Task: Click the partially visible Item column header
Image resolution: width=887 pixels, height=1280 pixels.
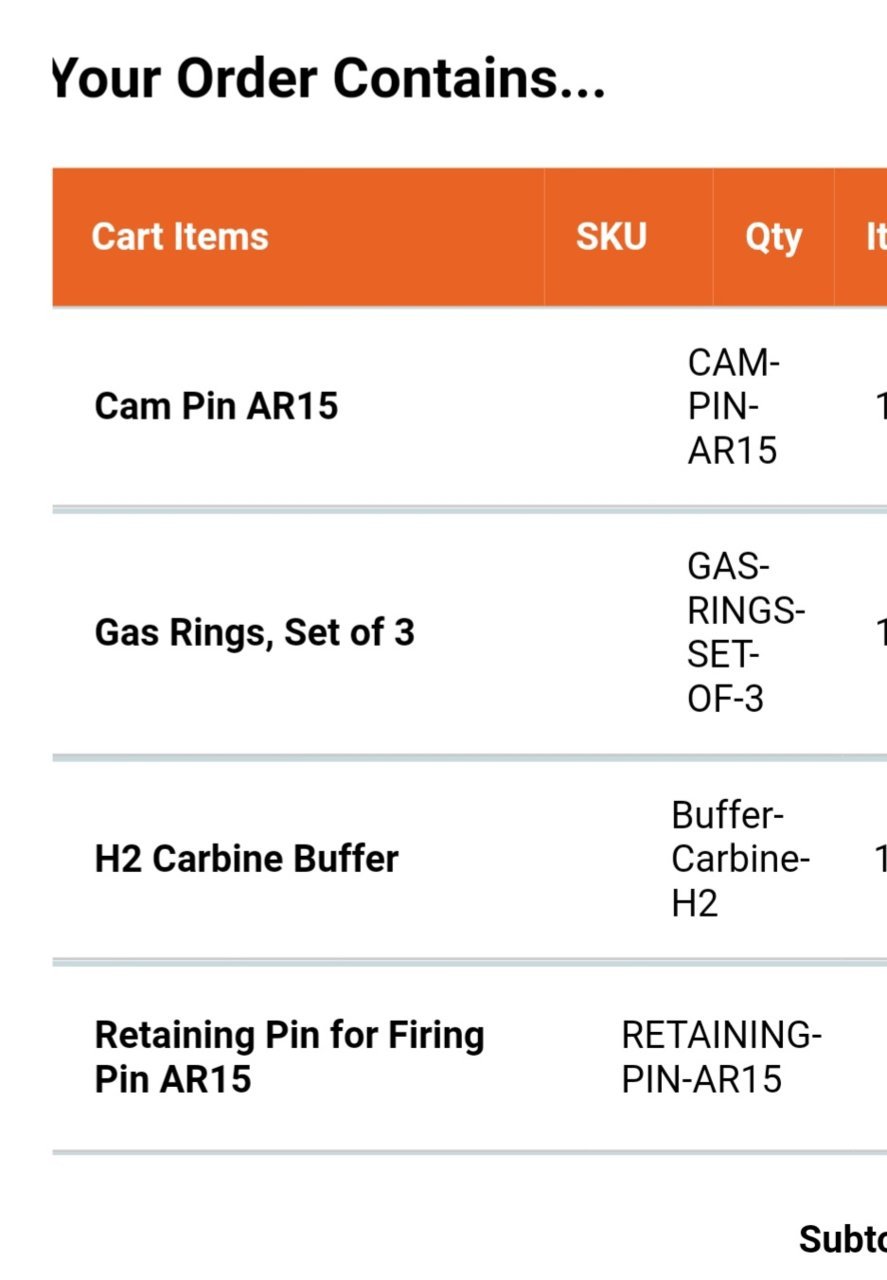Action: [876, 237]
